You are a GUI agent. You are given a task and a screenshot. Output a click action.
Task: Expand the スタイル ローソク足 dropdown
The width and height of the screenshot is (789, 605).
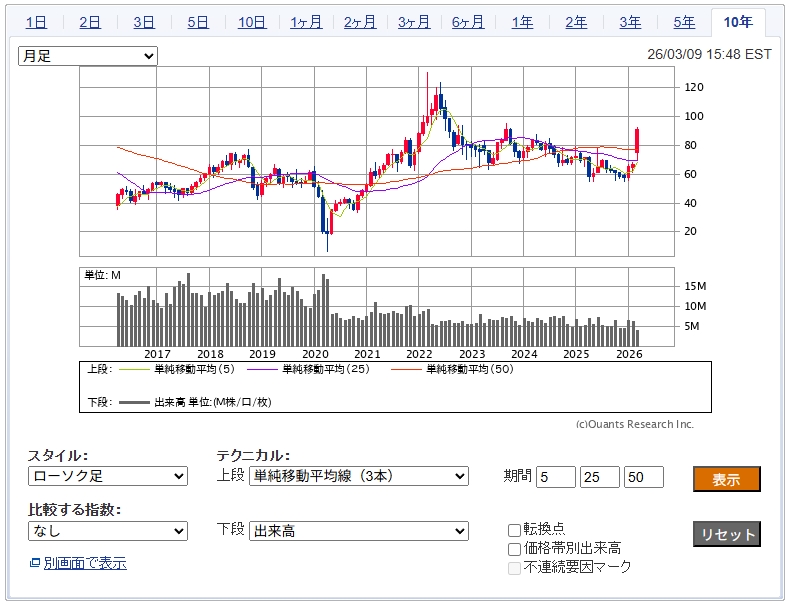107,476
